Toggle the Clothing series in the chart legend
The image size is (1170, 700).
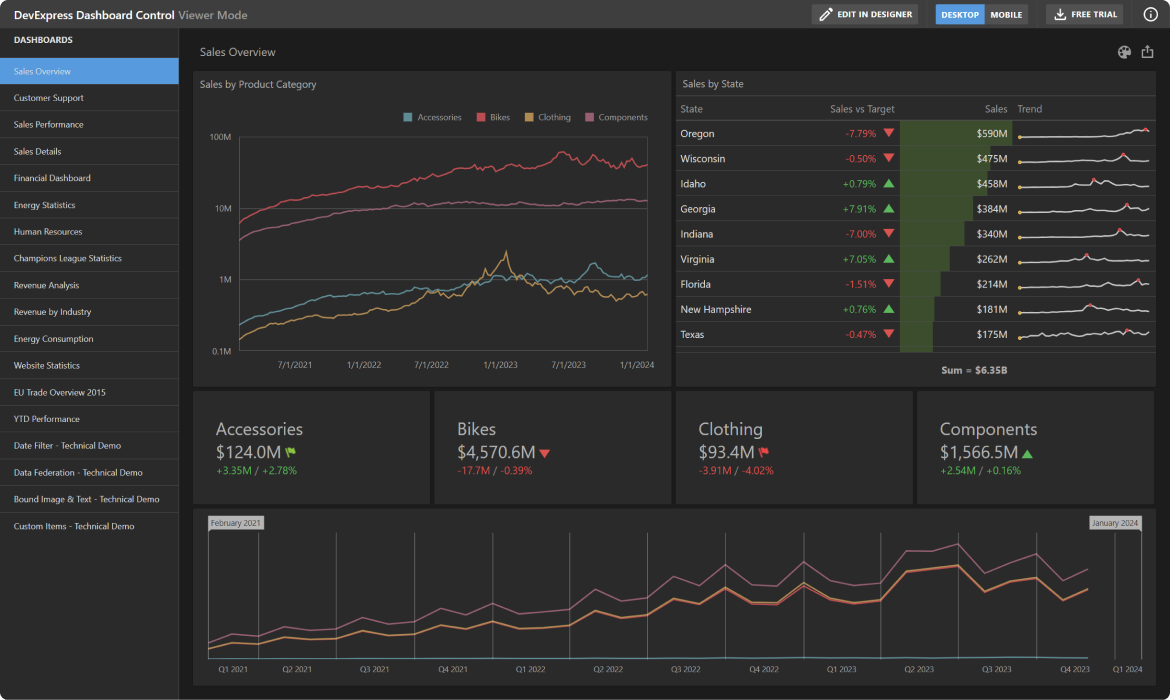(x=546, y=117)
